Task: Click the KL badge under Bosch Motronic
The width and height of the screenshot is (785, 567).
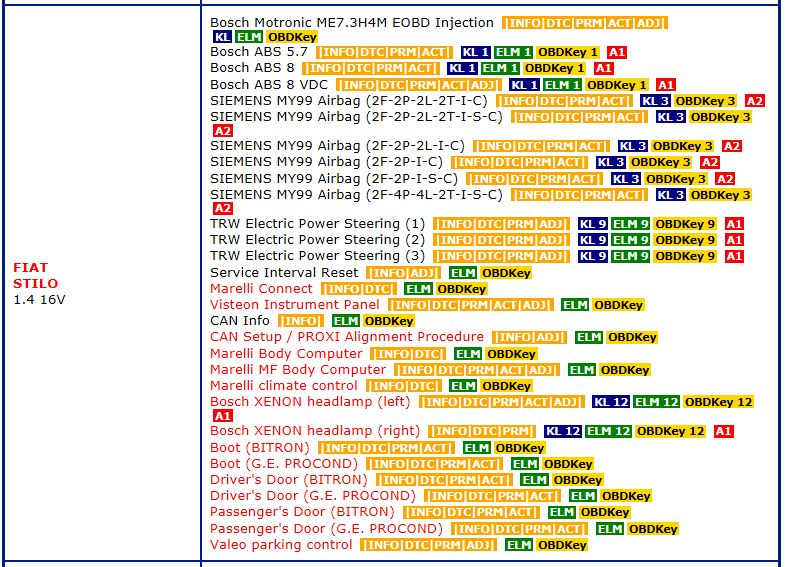Action: [x=222, y=37]
